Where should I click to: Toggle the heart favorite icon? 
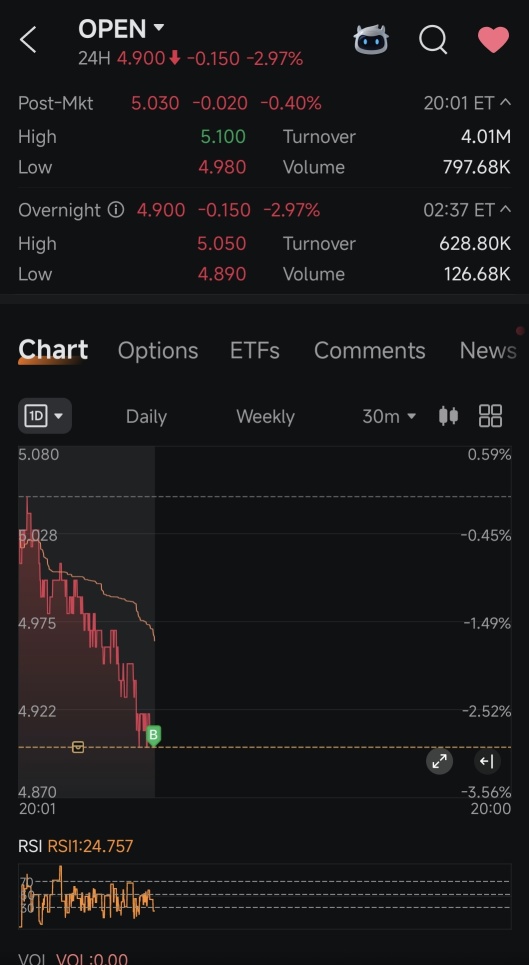click(493, 40)
